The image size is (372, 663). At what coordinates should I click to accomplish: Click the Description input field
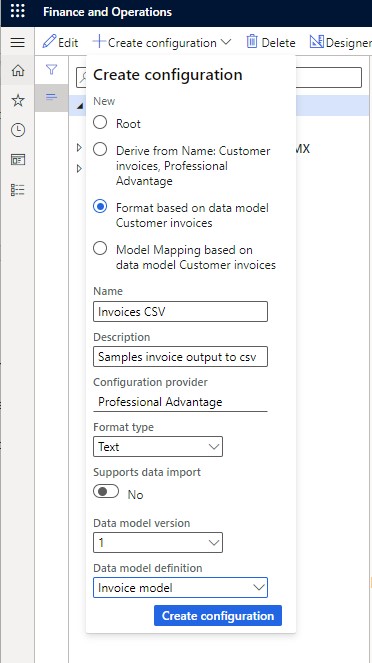coord(180,356)
